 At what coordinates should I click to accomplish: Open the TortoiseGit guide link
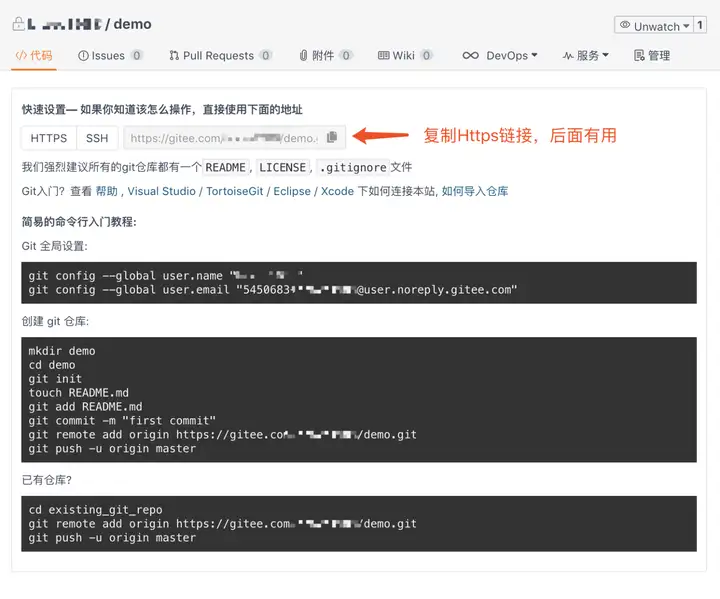(234, 191)
